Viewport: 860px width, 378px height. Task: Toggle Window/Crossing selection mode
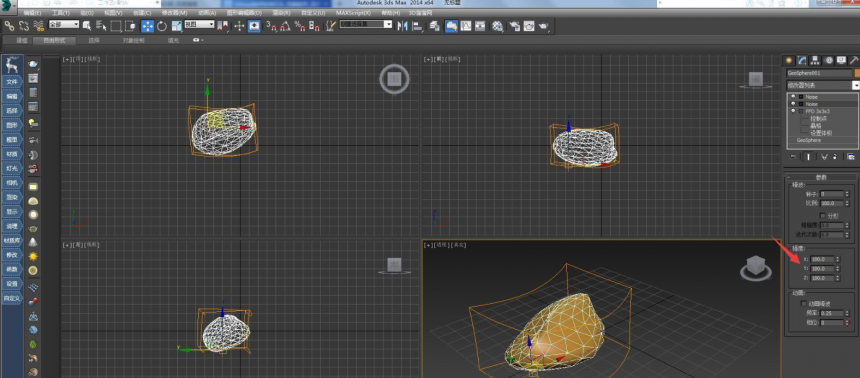pos(130,25)
